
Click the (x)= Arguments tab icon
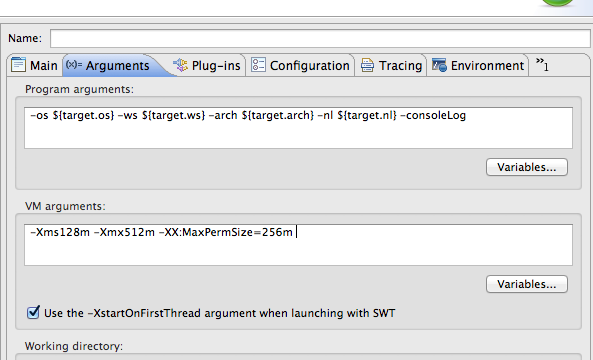pyautogui.click(x=74, y=64)
